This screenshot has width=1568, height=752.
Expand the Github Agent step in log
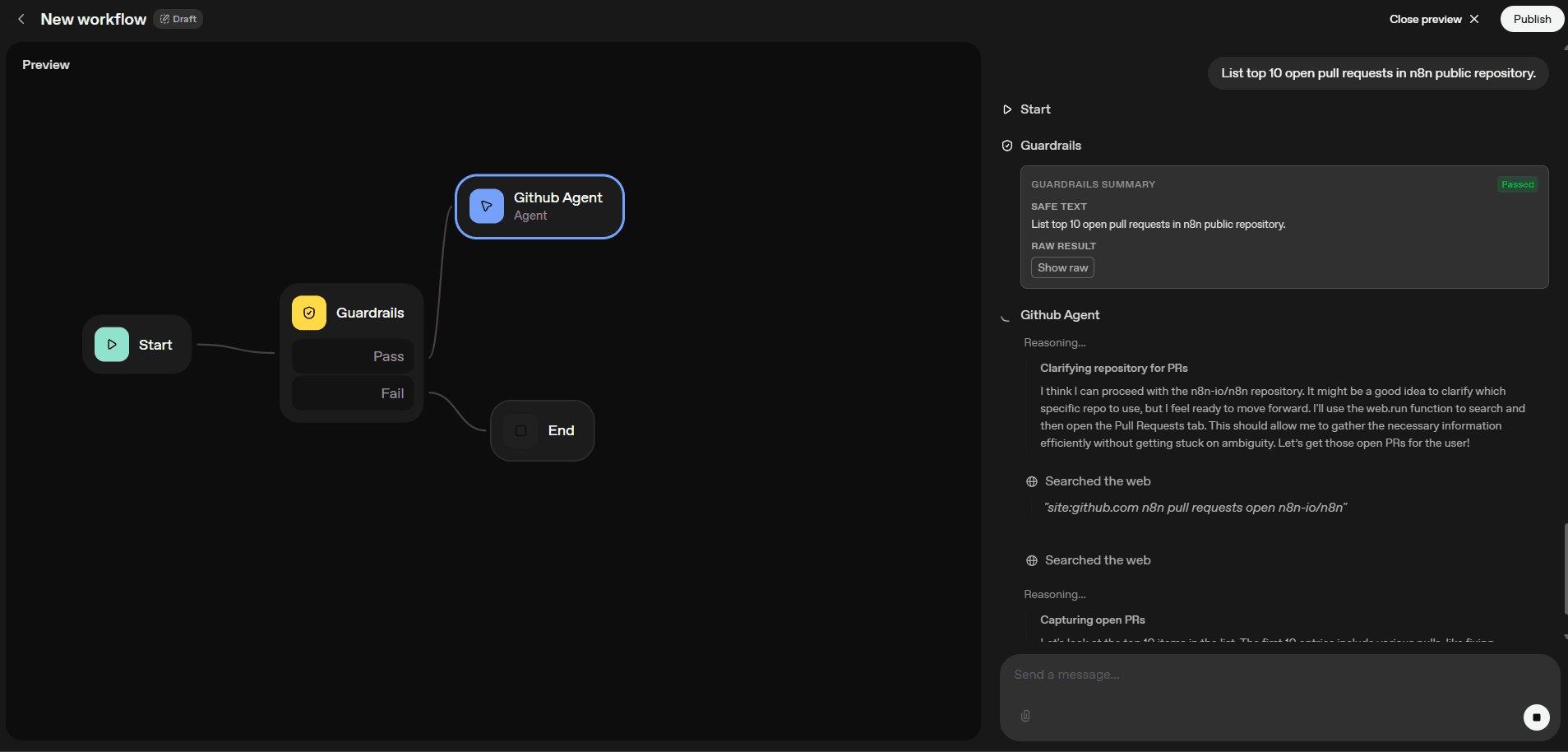1051,315
